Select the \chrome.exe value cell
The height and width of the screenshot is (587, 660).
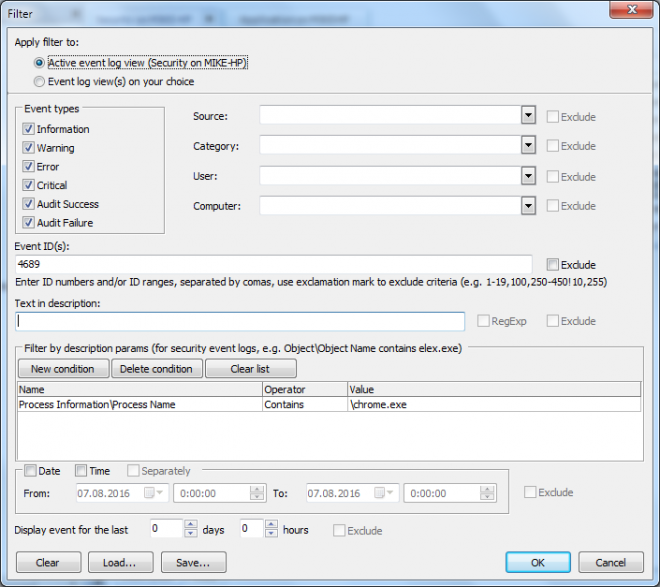point(495,404)
